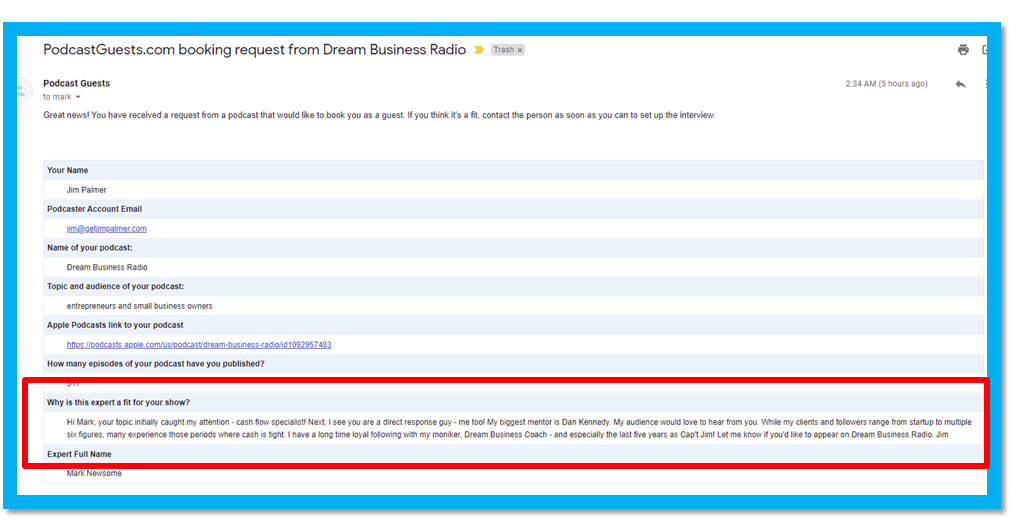Image resolution: width=1019 pixels, height=528 pixels.
Task: Click the 'Great news!' intro sentence
Action: tap(379, 115)
